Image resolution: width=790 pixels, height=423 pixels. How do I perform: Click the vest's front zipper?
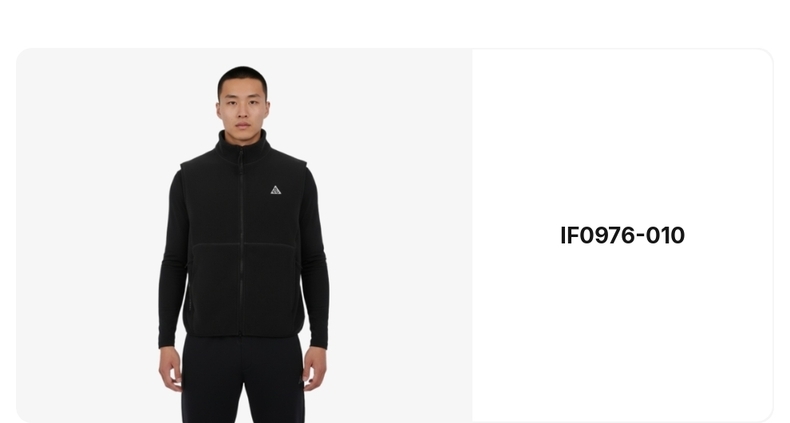[241, 242]
